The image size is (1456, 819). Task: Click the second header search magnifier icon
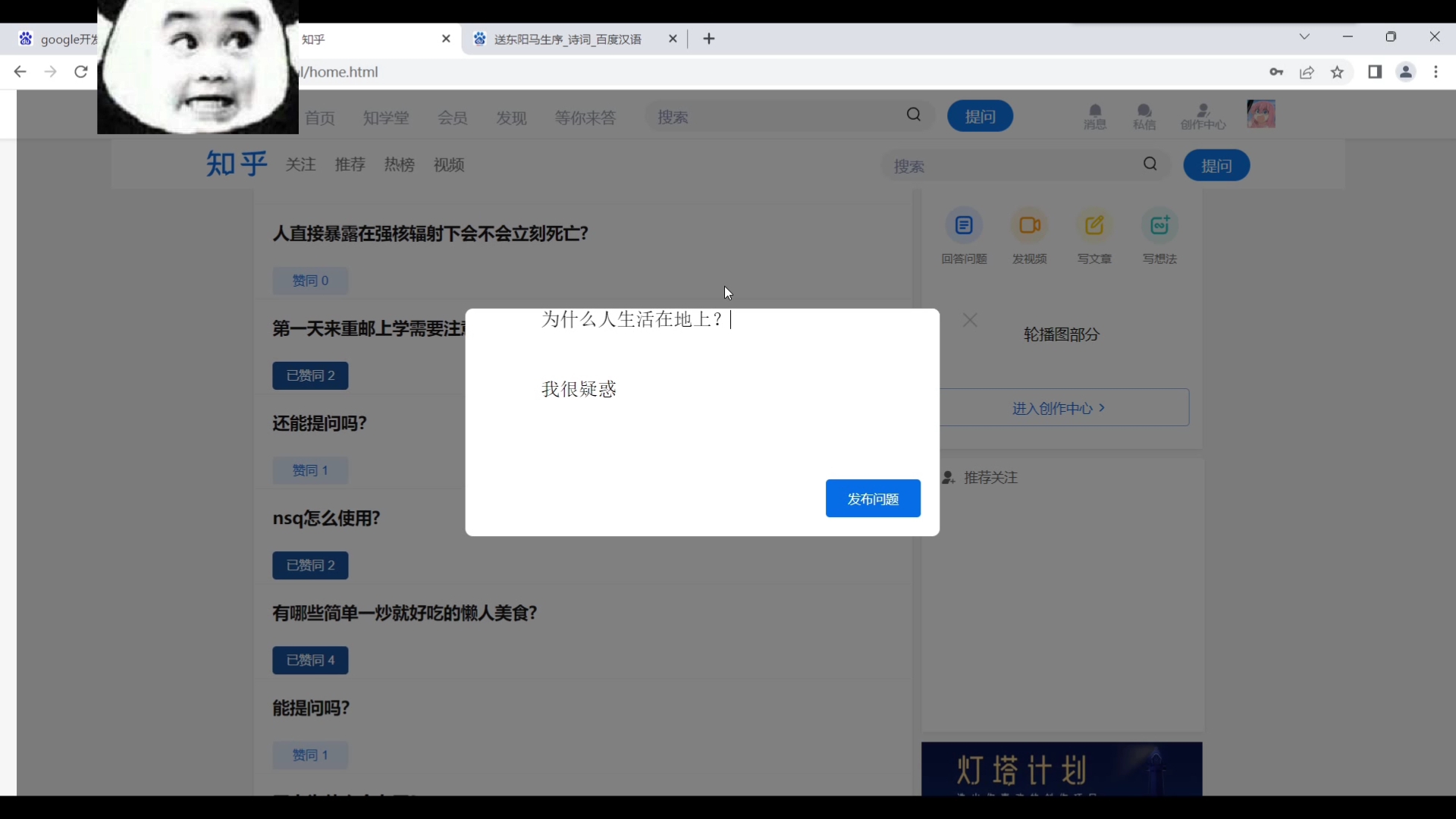tap(1150, 164)
